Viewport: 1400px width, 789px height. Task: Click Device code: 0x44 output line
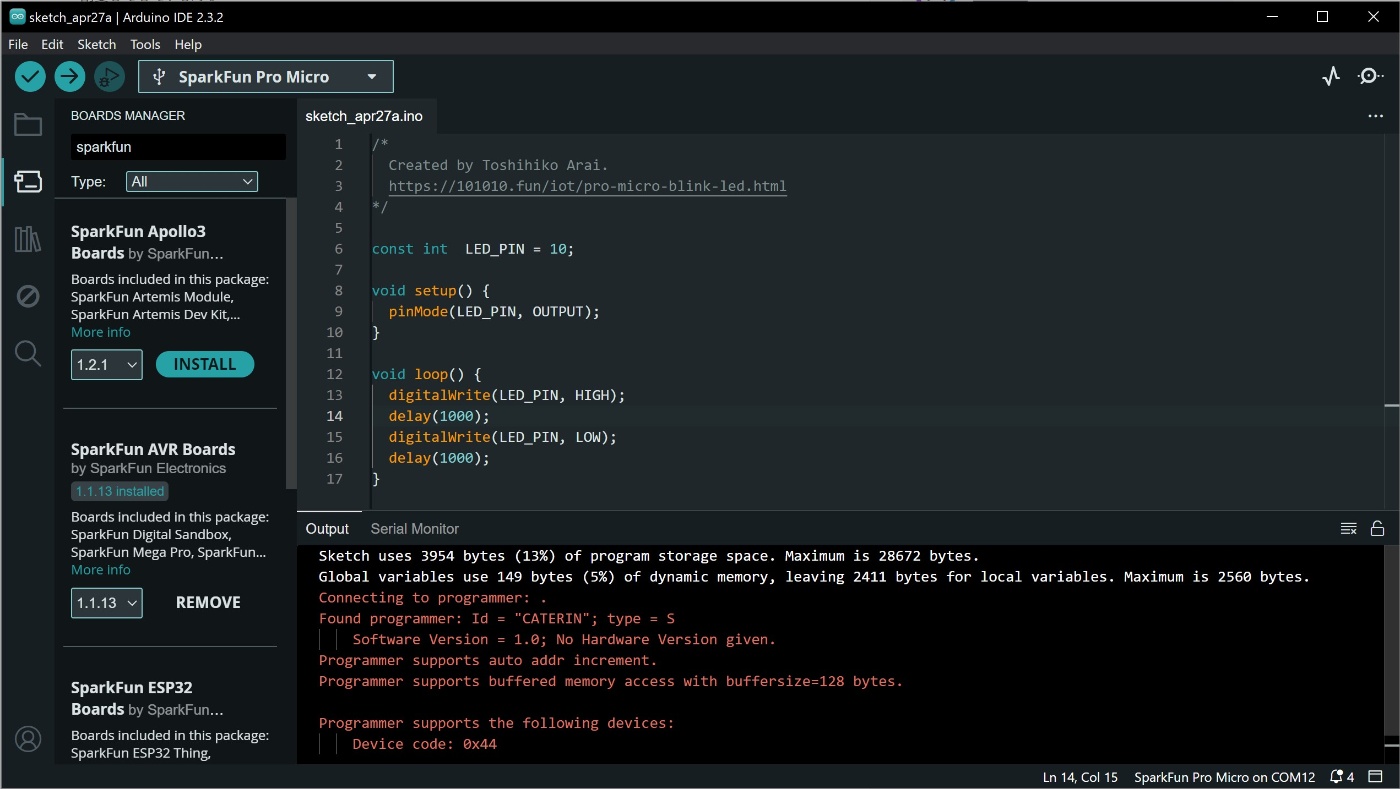424,744
